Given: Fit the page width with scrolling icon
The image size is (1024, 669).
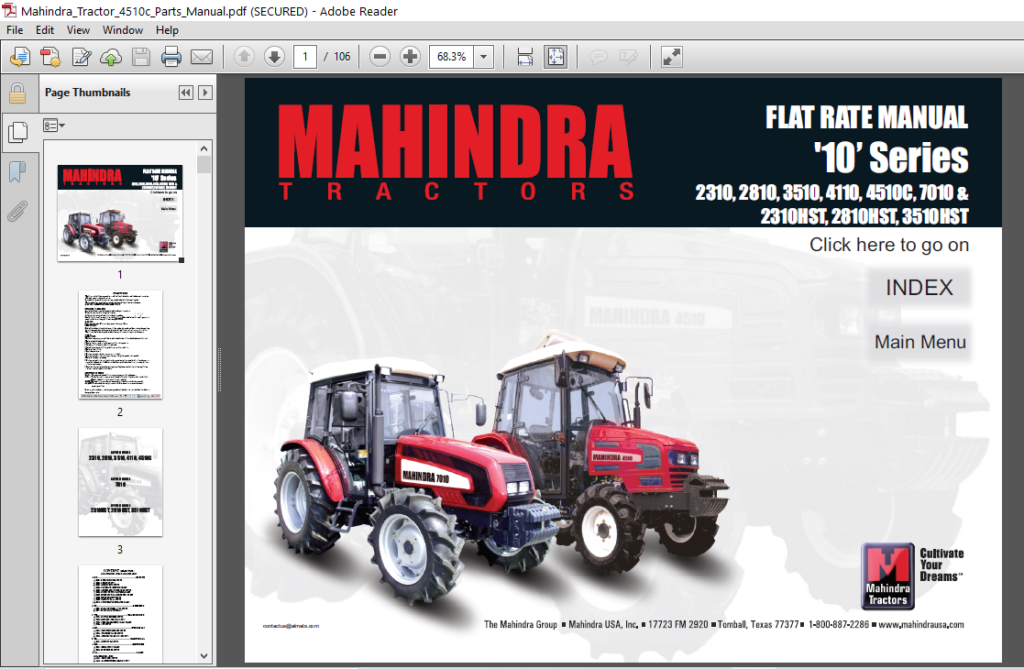Looking at the screenshot, I should (x=525, y=57).
